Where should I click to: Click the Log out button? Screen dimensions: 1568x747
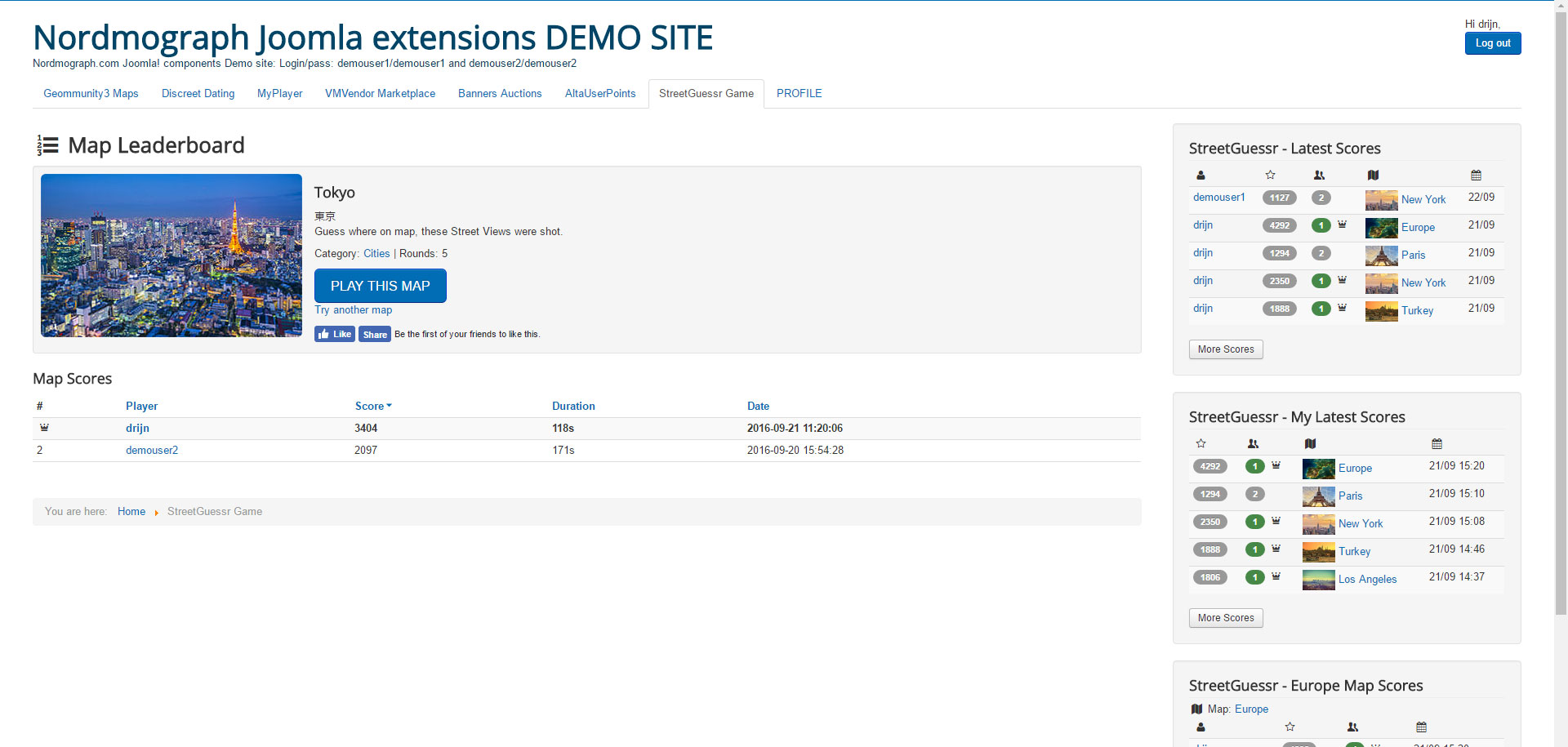(1493, 43)
